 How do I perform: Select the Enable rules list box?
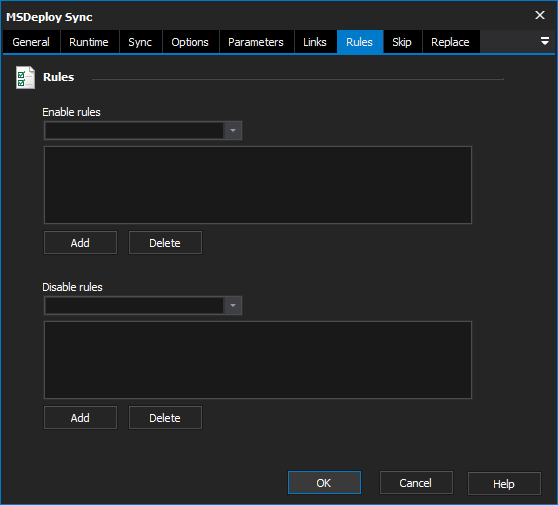pos(258,185)
